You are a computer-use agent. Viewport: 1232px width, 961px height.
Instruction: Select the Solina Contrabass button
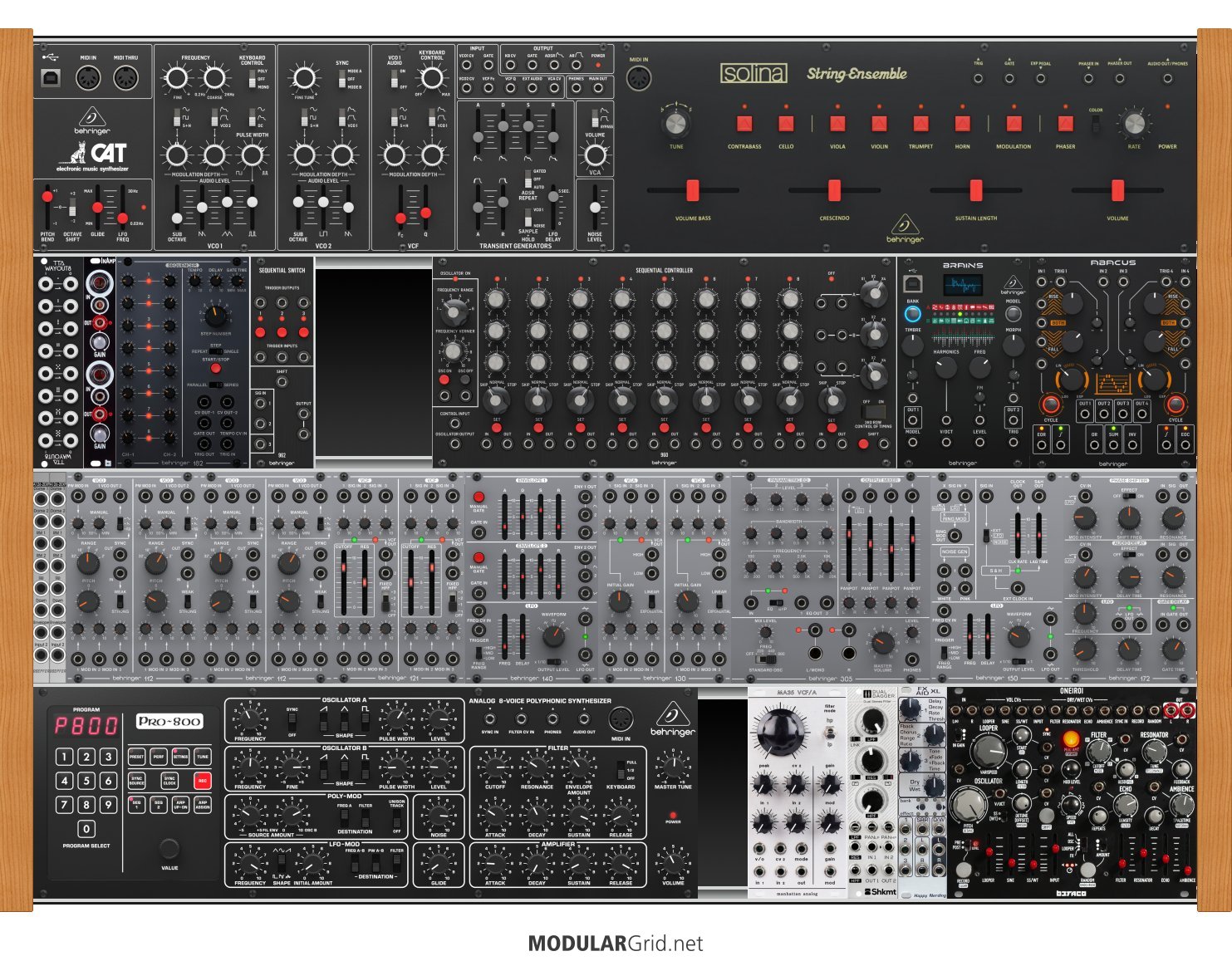(x=744, y=125)
